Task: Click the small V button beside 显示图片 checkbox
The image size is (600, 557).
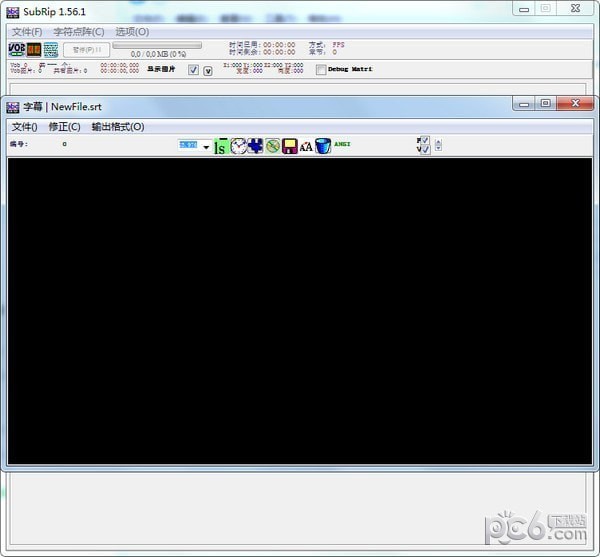Action: [208, 71]
